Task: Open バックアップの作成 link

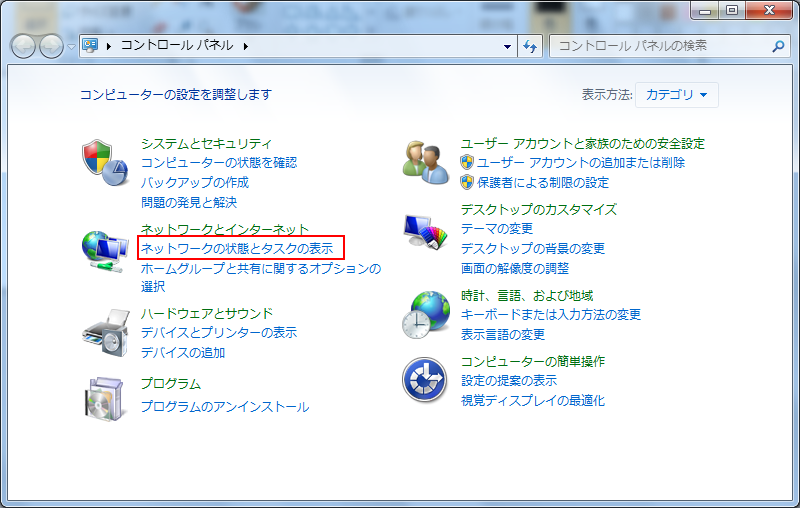Action: click(195, 183)
